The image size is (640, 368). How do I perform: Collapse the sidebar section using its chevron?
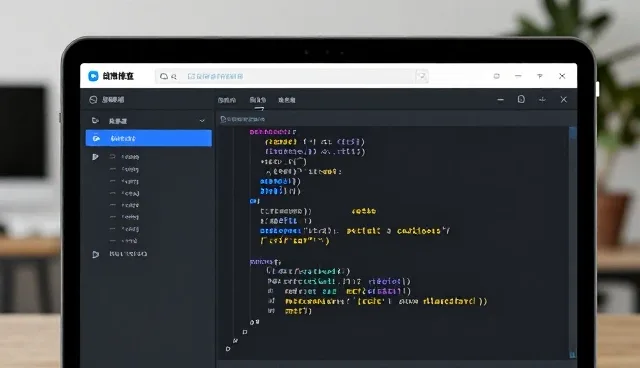[x=202, y=121]
